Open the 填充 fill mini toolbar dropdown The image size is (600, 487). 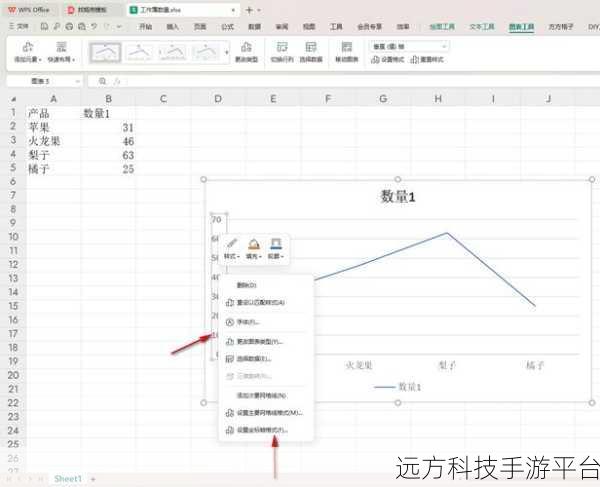click(x=253, y=249)
